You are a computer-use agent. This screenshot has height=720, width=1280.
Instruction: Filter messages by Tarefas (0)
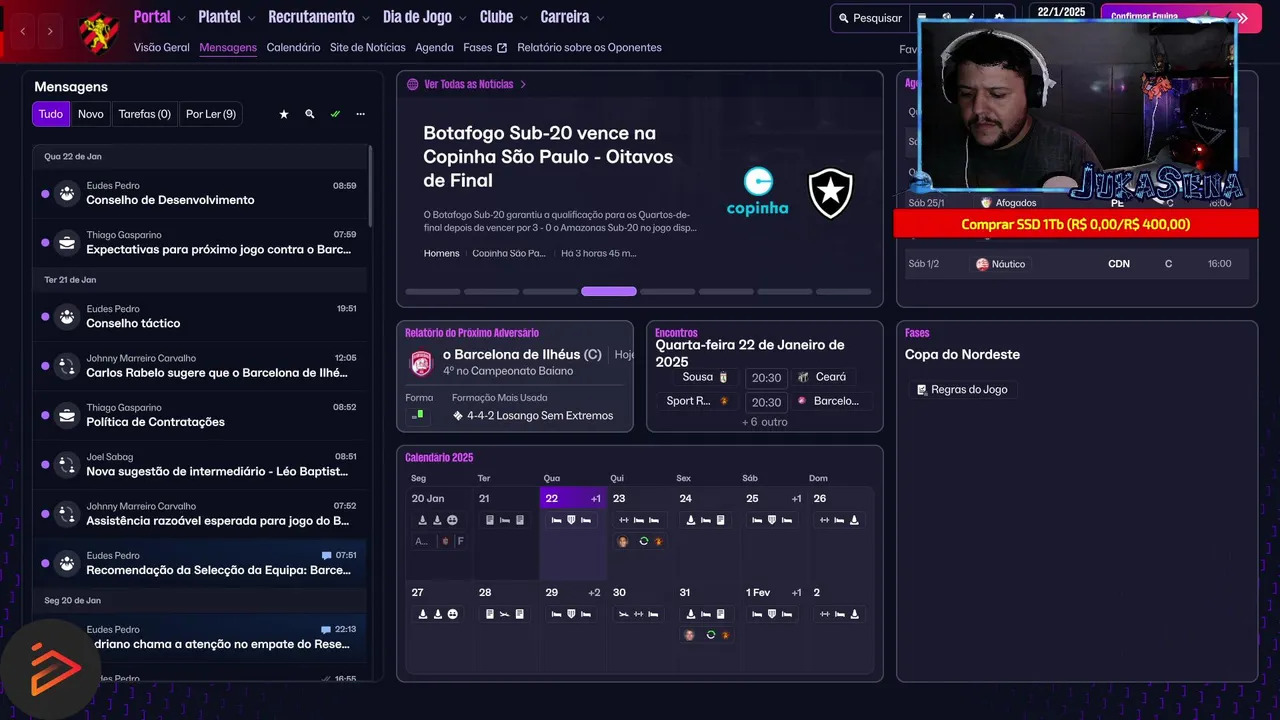pyautogui.click(x=145, y=114)
